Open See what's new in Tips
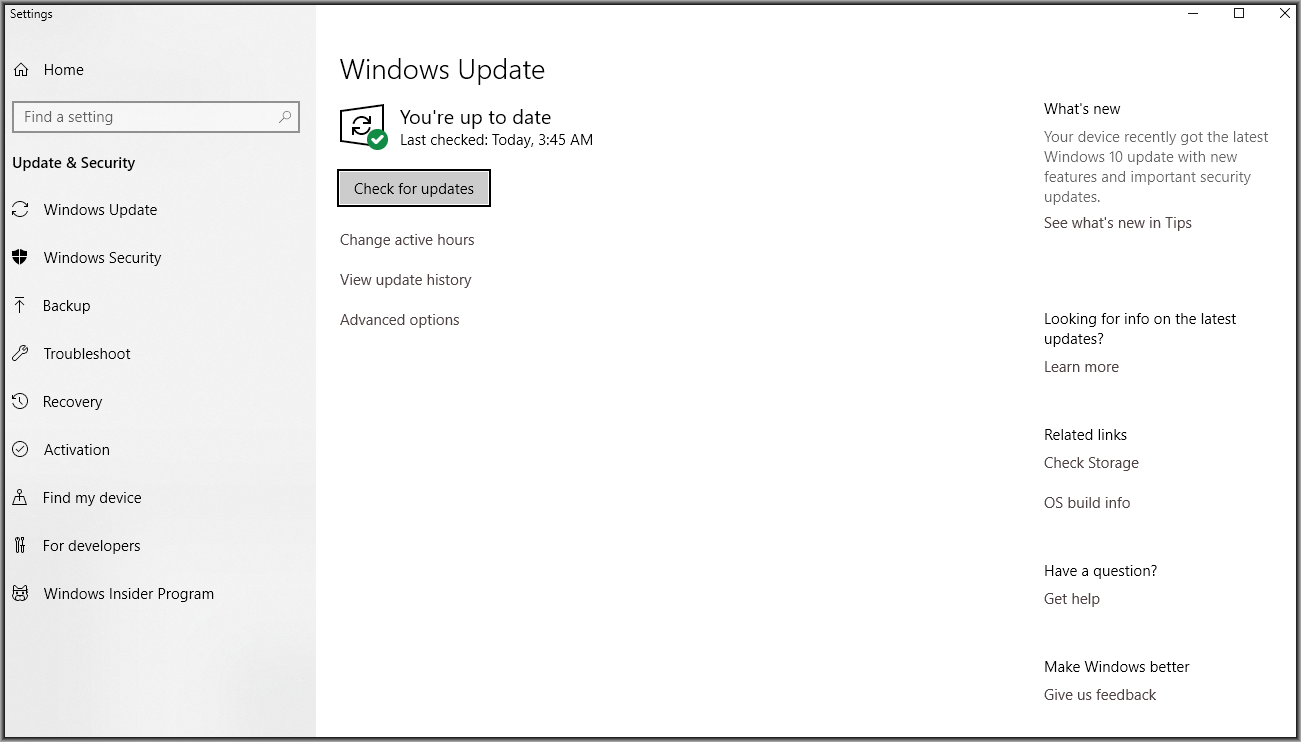 [1117, 223]
